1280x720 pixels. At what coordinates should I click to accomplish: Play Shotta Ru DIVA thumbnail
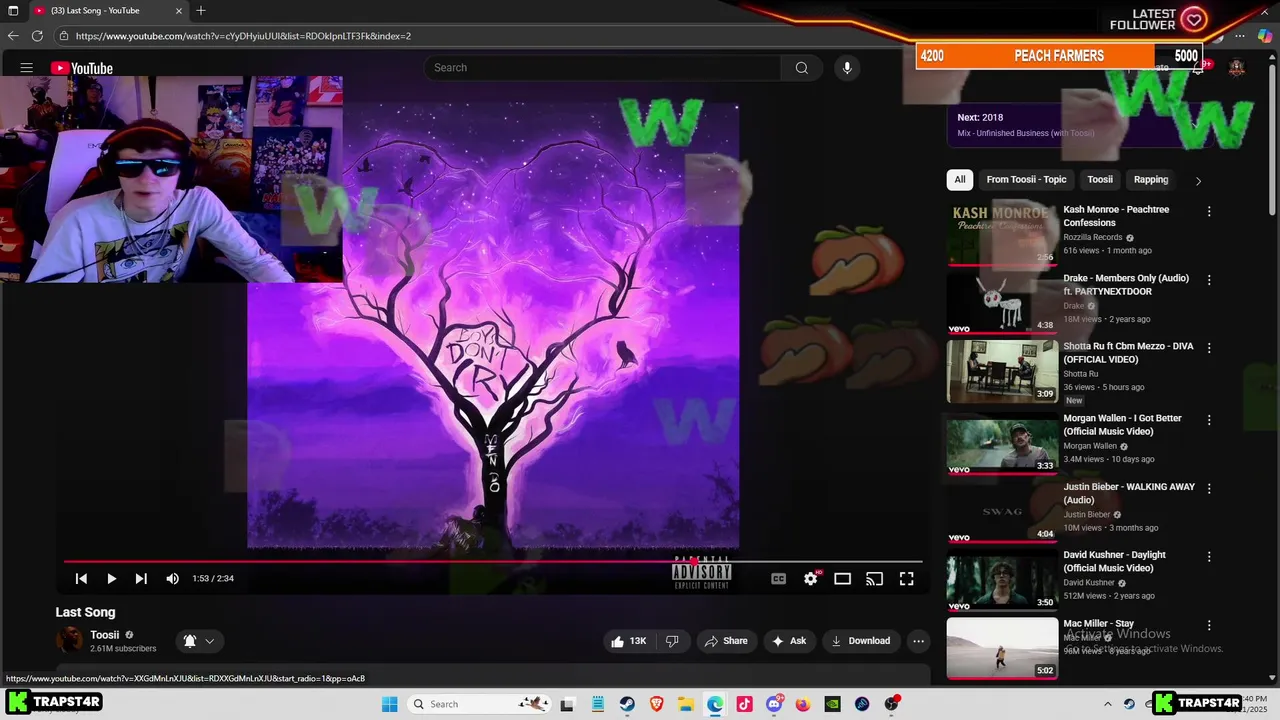(1002, 371)
